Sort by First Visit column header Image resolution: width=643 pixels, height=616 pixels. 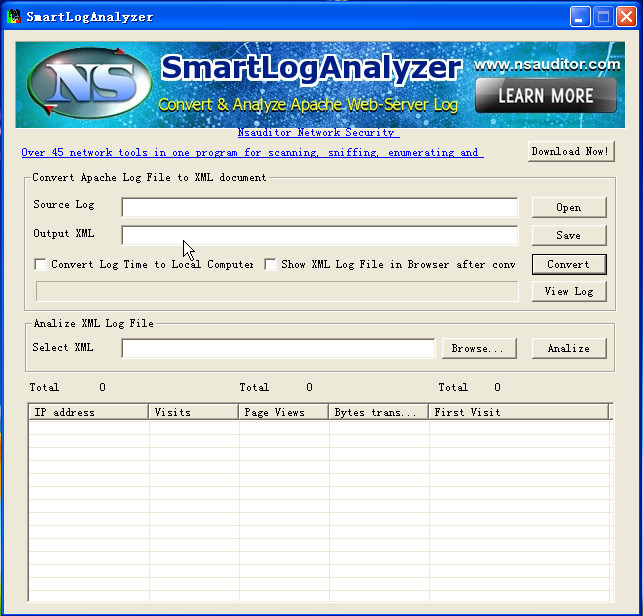[519, 412]
